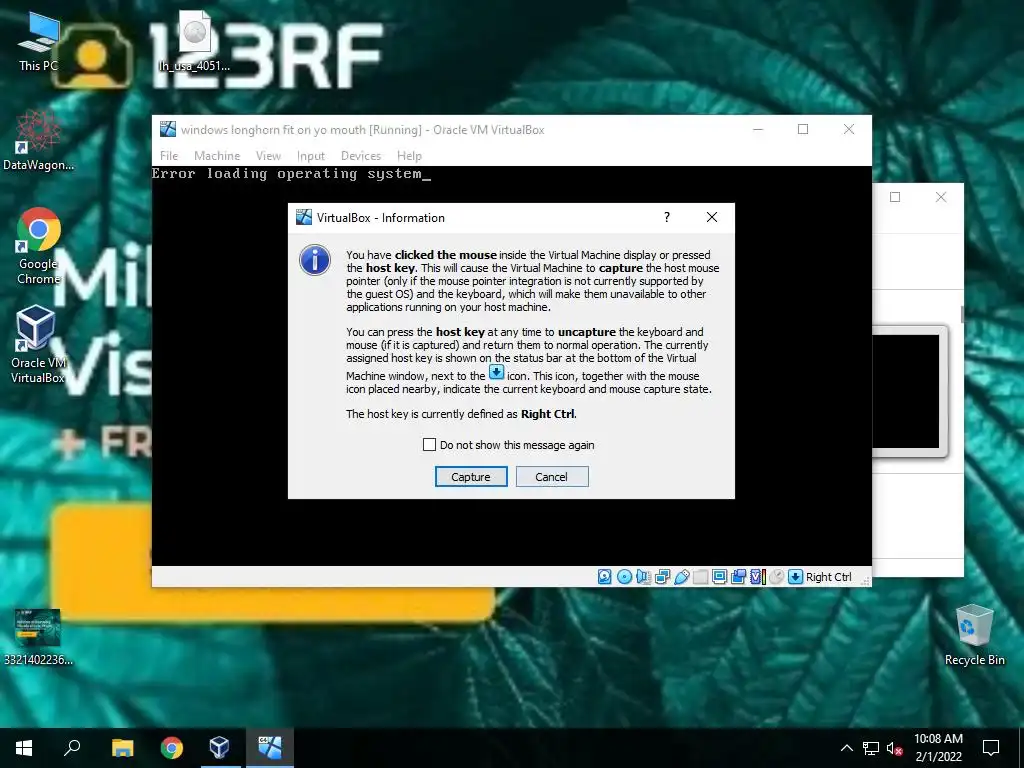1024x768 pixels.
Task: Open the Devices menu
Action: click(x=360, y=156)
